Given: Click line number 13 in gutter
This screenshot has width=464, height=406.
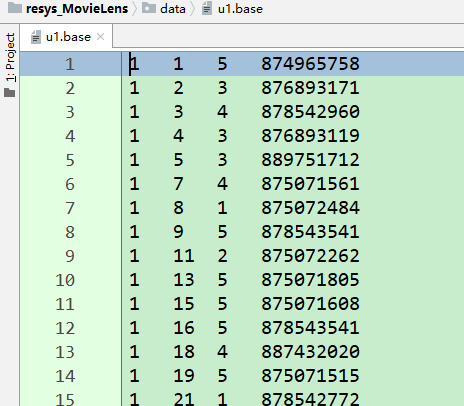Looking at the screenshot, I should (65, 352).
